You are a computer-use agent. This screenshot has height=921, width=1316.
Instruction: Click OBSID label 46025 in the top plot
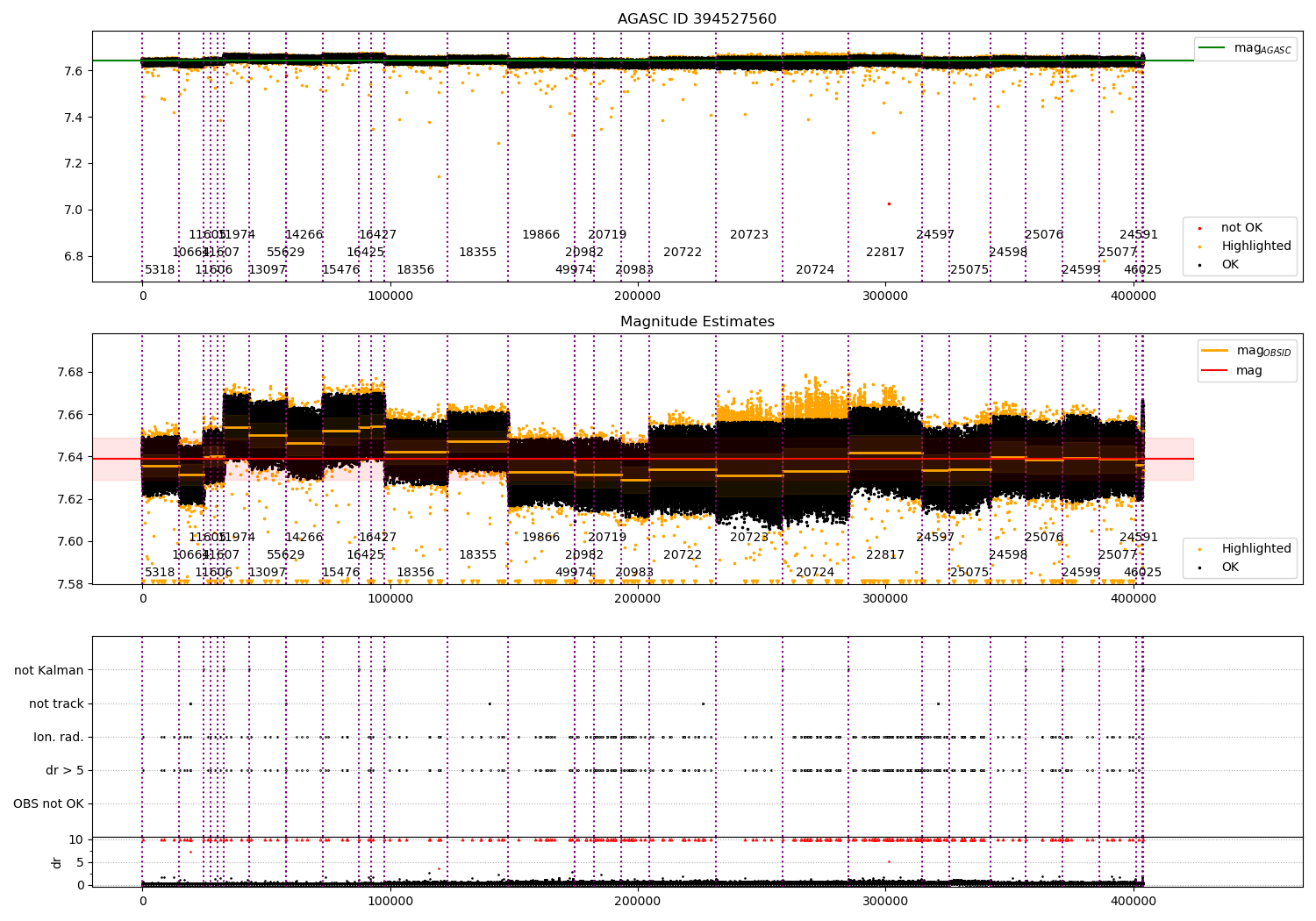point(1142,270)
